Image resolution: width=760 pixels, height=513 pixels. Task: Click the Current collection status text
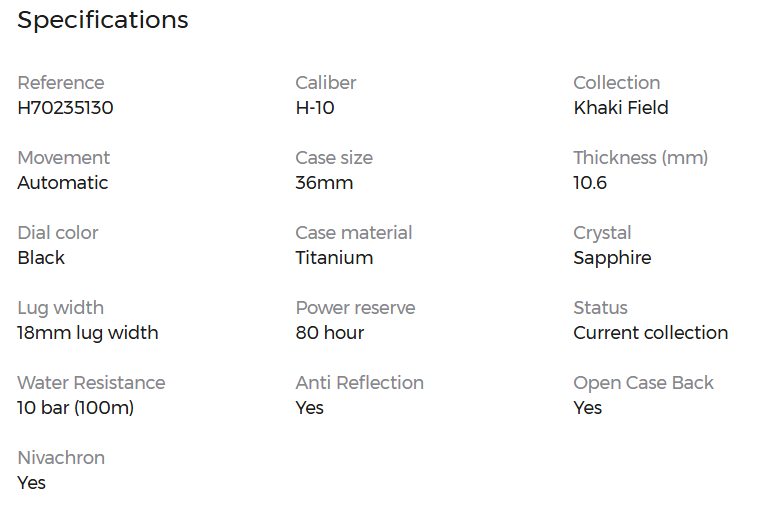click(x=650, y=333)
